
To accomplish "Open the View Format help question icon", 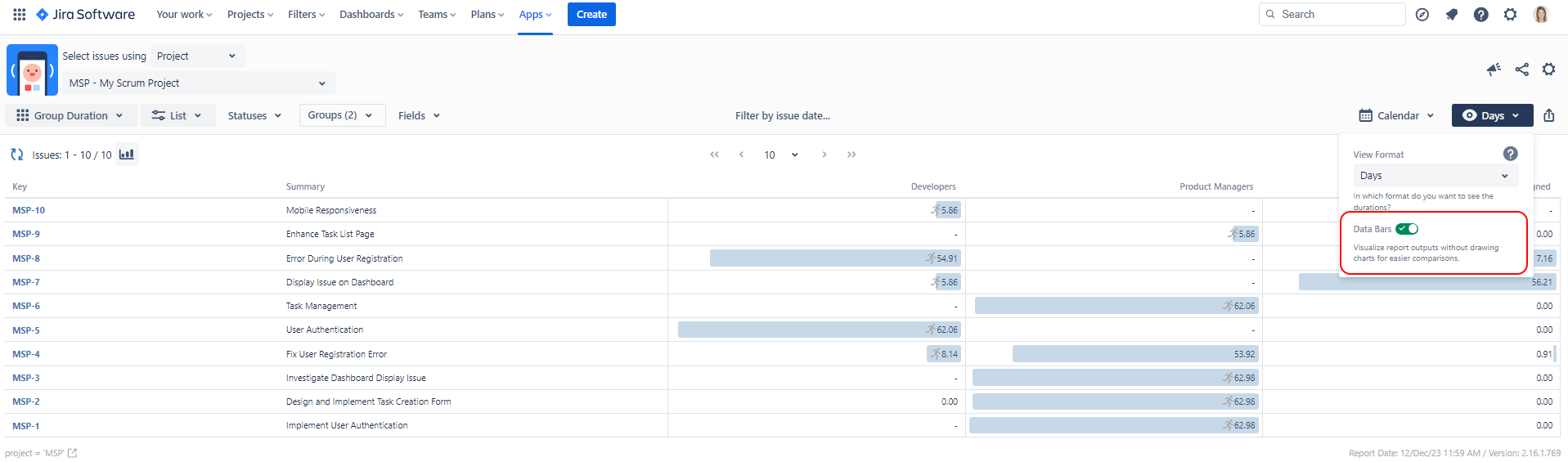I will click(1510, 154).
